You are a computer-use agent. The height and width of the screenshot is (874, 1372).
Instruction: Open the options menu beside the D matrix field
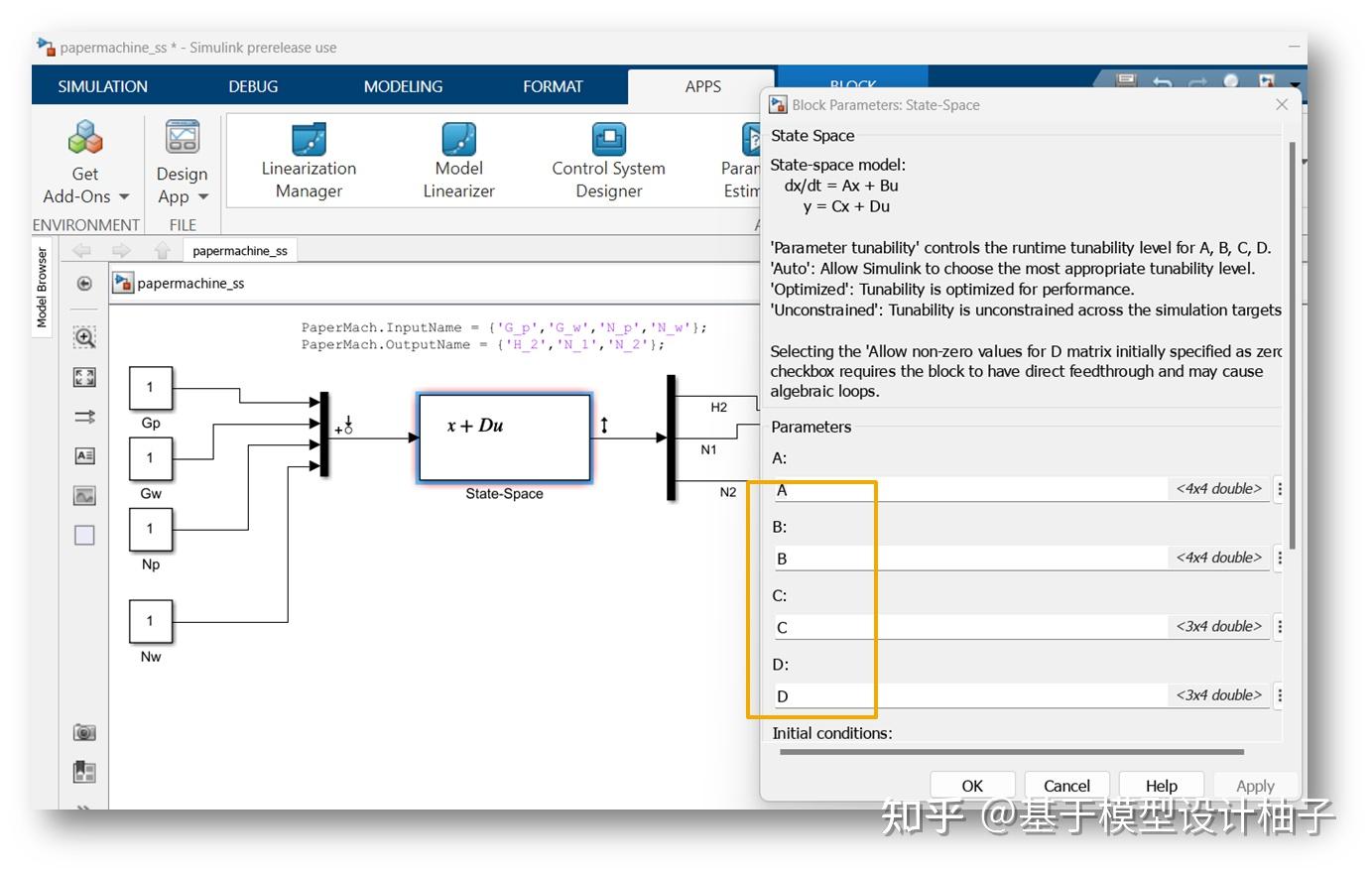click(x=1280, y=695)
